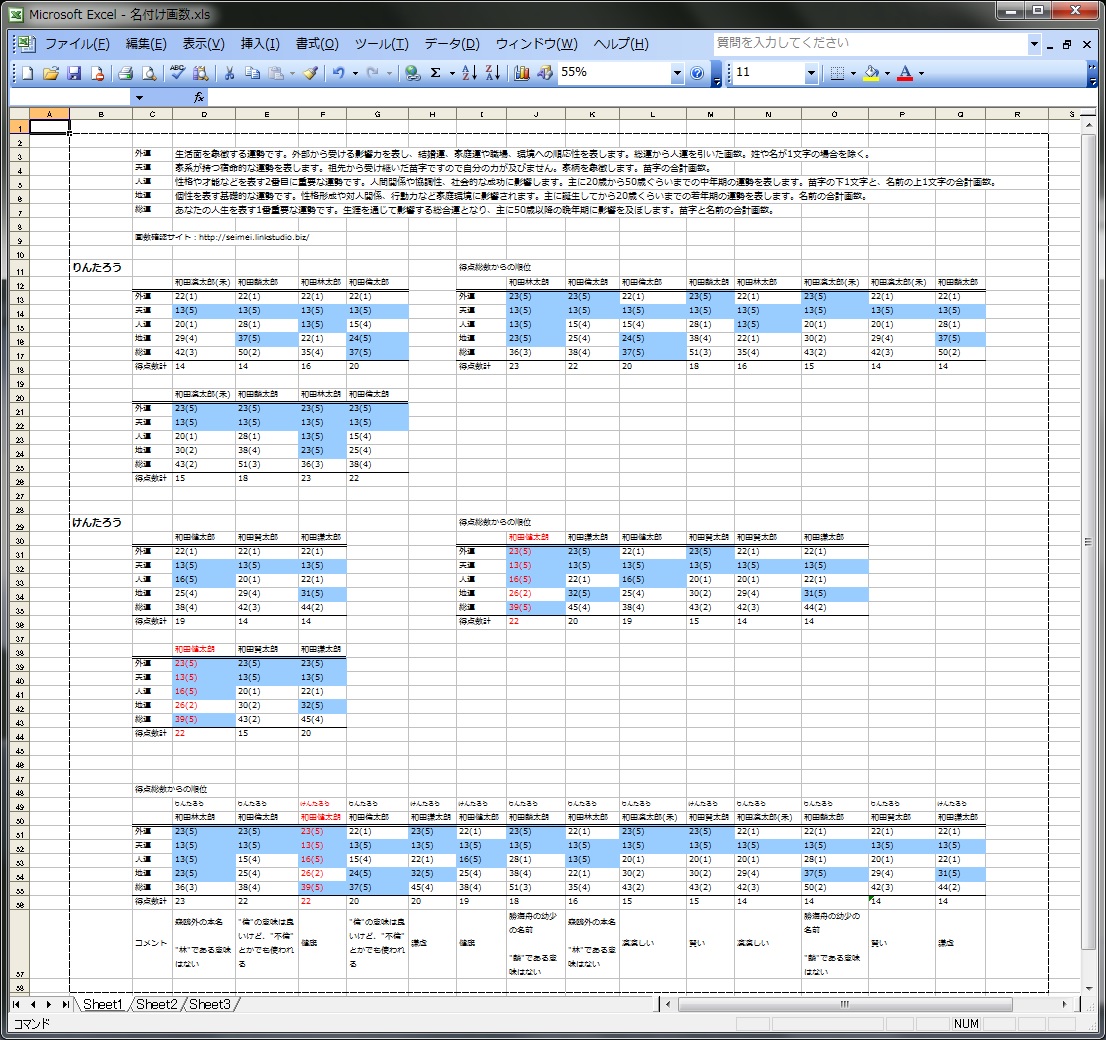Click the Save floppy disk icon
This screenshot has height=1040, width=1106.
74,73
